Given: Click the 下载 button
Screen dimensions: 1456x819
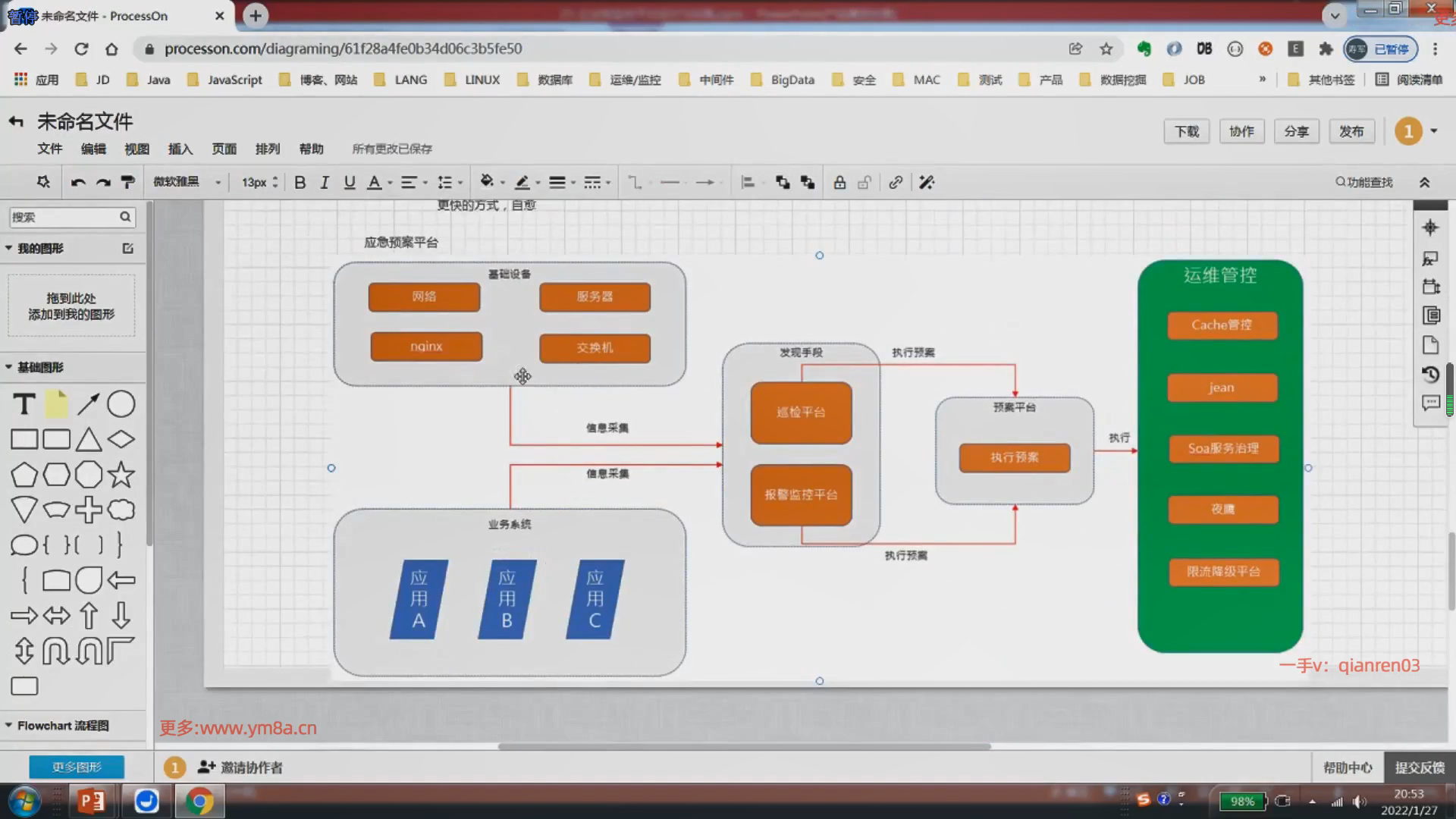Looking at the screenshot, I should coord(1186,131).
